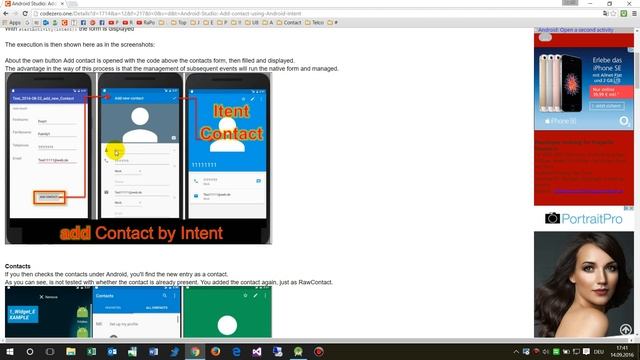
Task: Reload the page with the refresh icon
Action: click(25, 13)
